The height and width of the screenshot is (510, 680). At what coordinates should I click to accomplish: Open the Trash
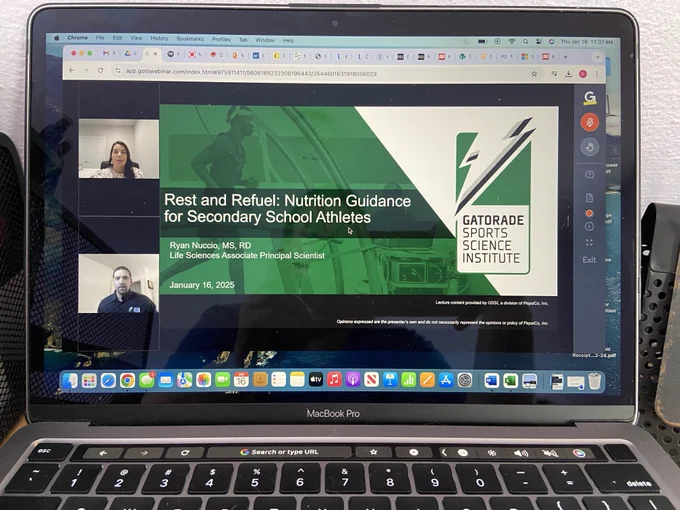[x=595, y=381]
